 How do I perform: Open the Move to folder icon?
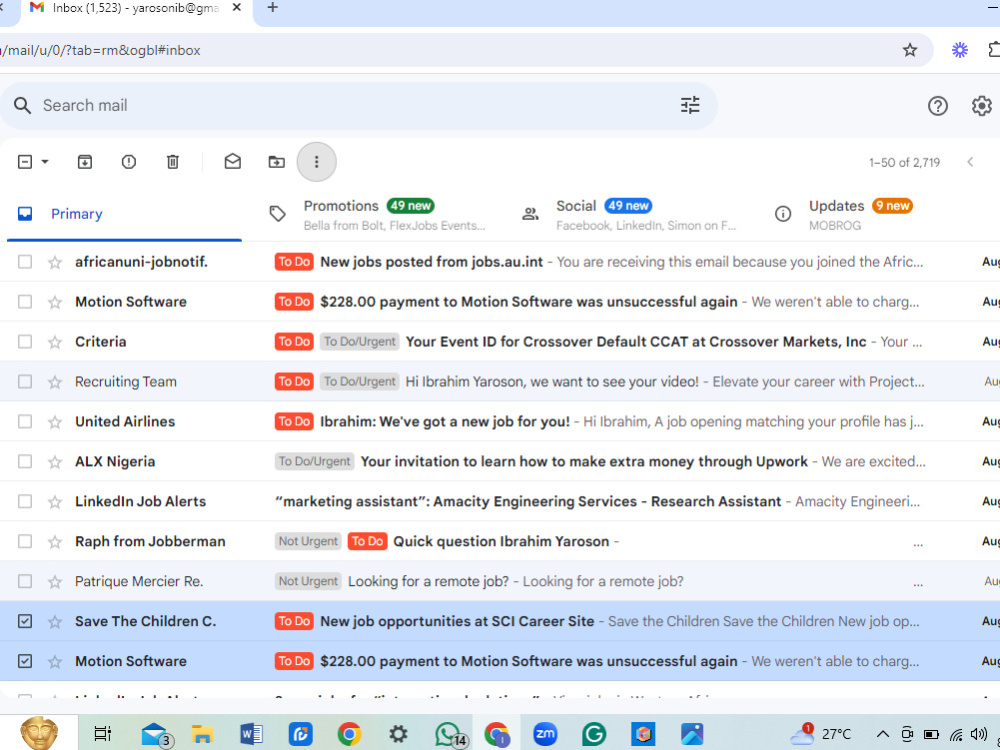[x=276, y=162]
